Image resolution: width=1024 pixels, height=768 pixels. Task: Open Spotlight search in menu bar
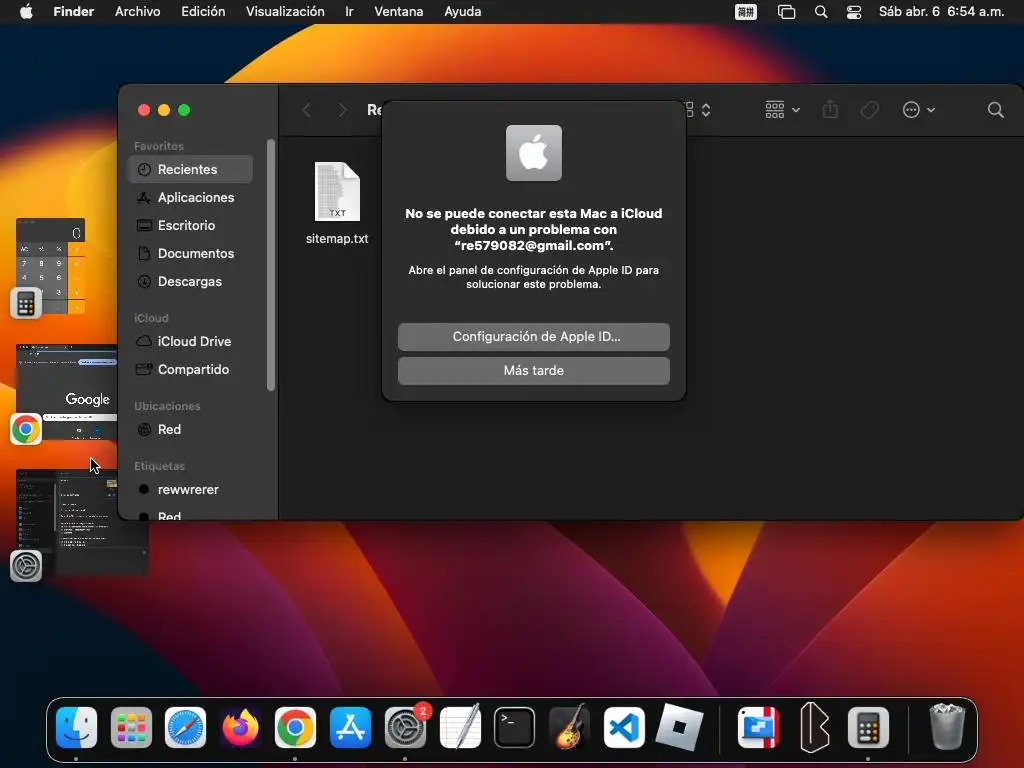[x=821, y=12]
